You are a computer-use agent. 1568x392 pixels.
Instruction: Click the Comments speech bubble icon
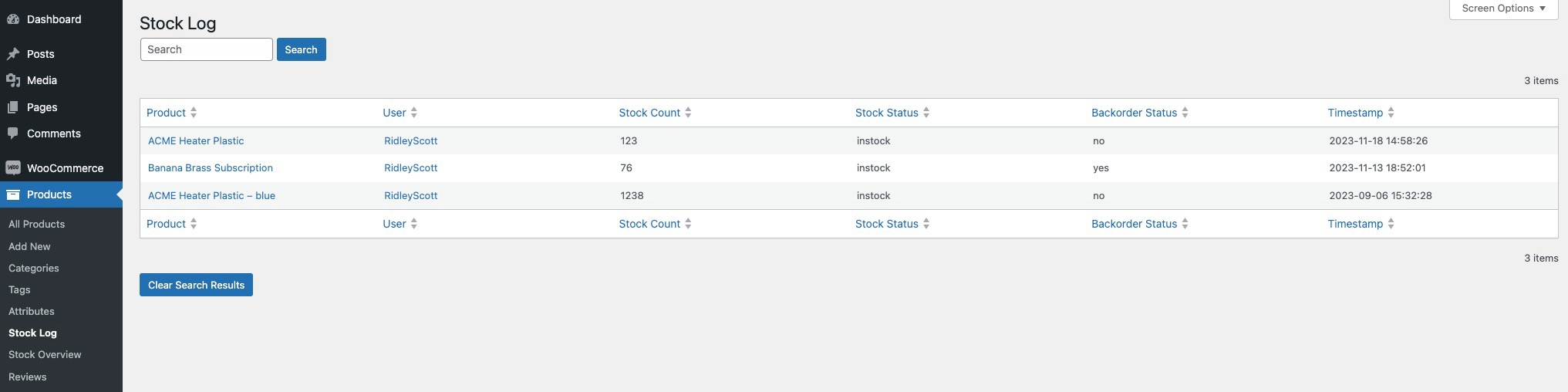(x=13, y=133)
